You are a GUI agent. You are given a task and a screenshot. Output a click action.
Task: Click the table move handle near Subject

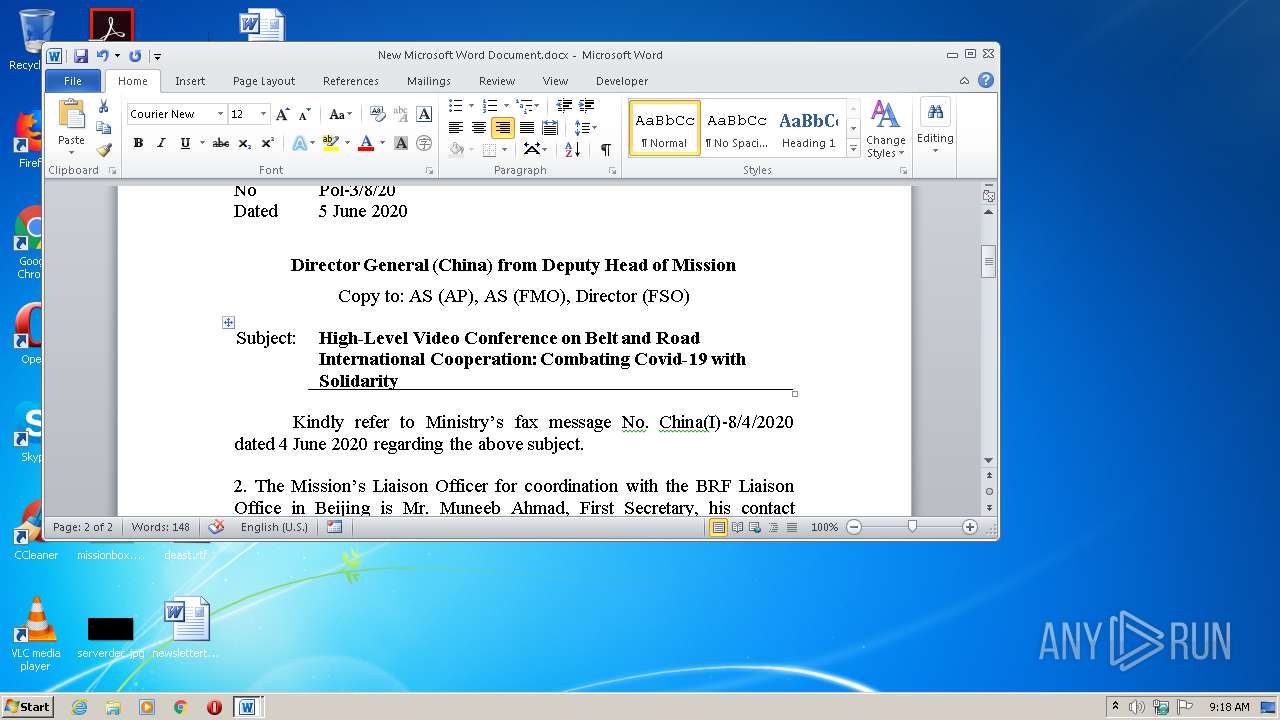[228, 322]
